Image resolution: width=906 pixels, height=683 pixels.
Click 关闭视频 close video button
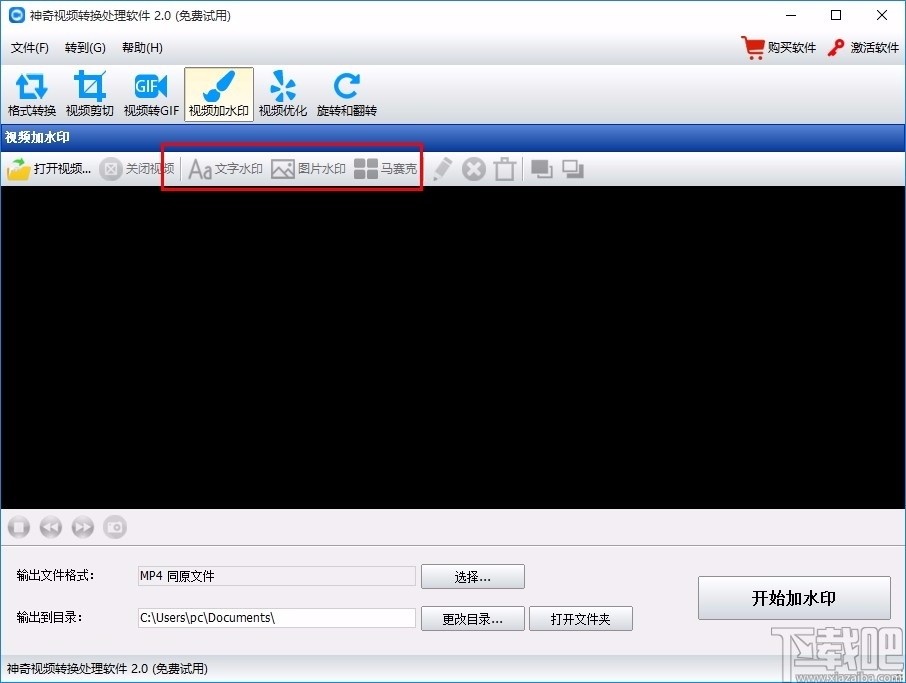136,169
